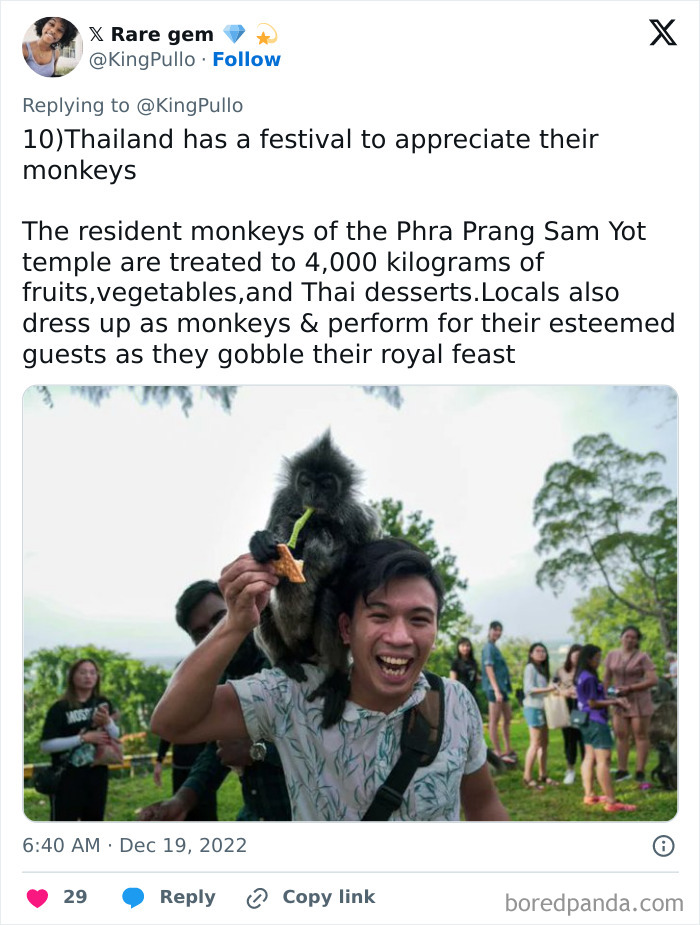Click the blue Reply speech bubble icon

[x=133, y=897]
